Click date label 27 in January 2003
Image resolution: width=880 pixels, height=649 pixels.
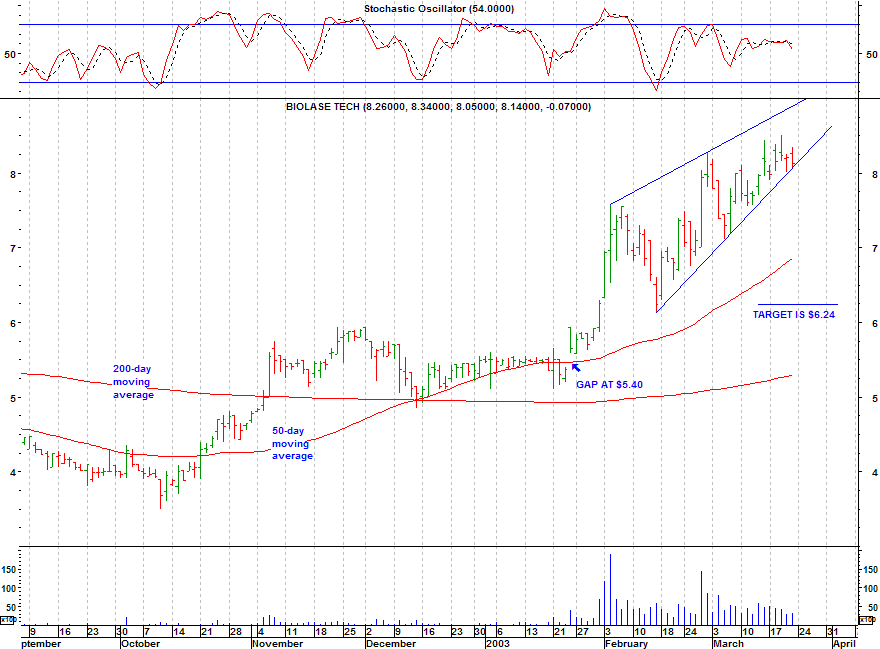pyautogui.click(x=583, y=632)
